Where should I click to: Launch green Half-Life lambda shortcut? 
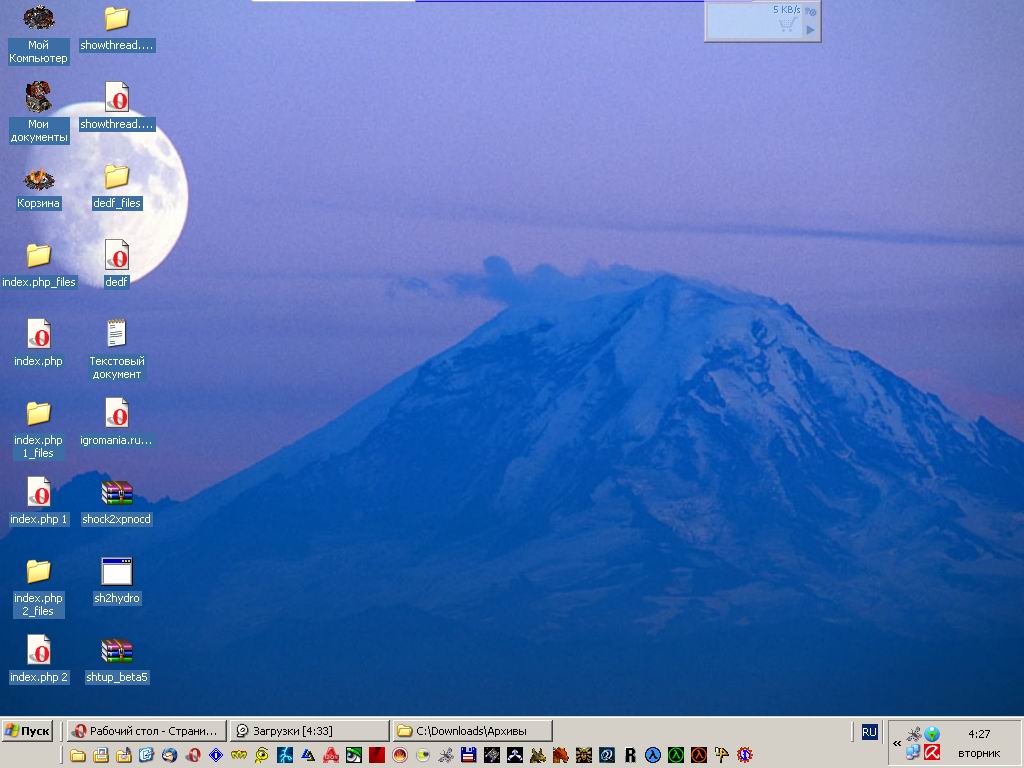point(675,756)
